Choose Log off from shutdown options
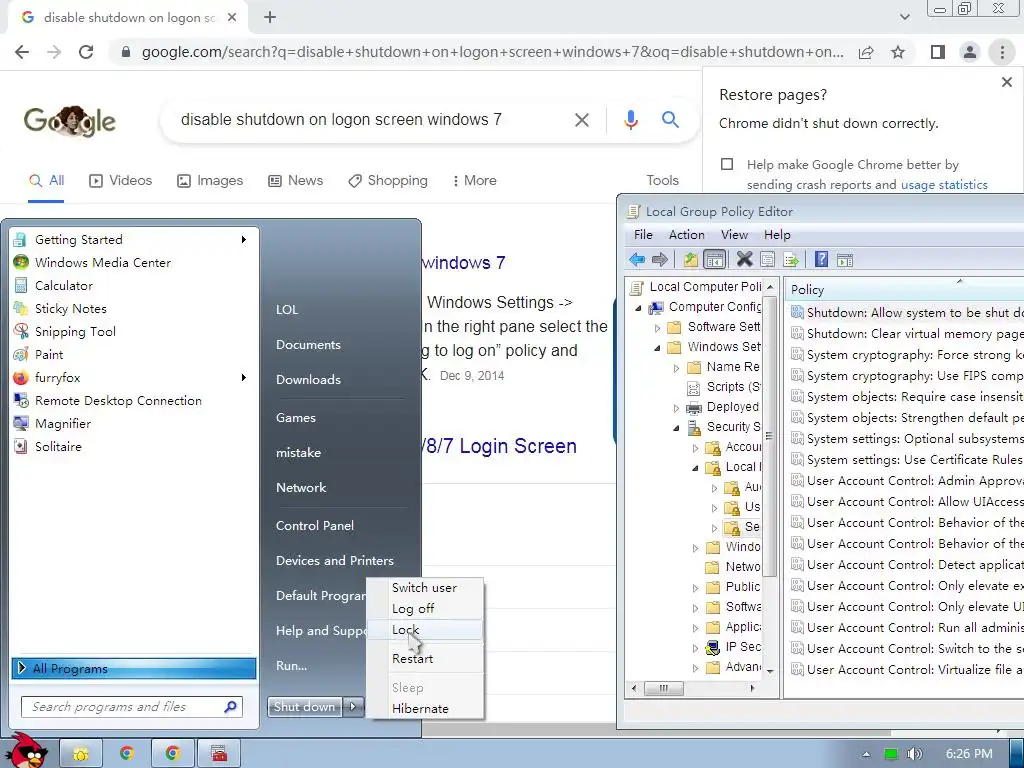 (x=426, y=609)
